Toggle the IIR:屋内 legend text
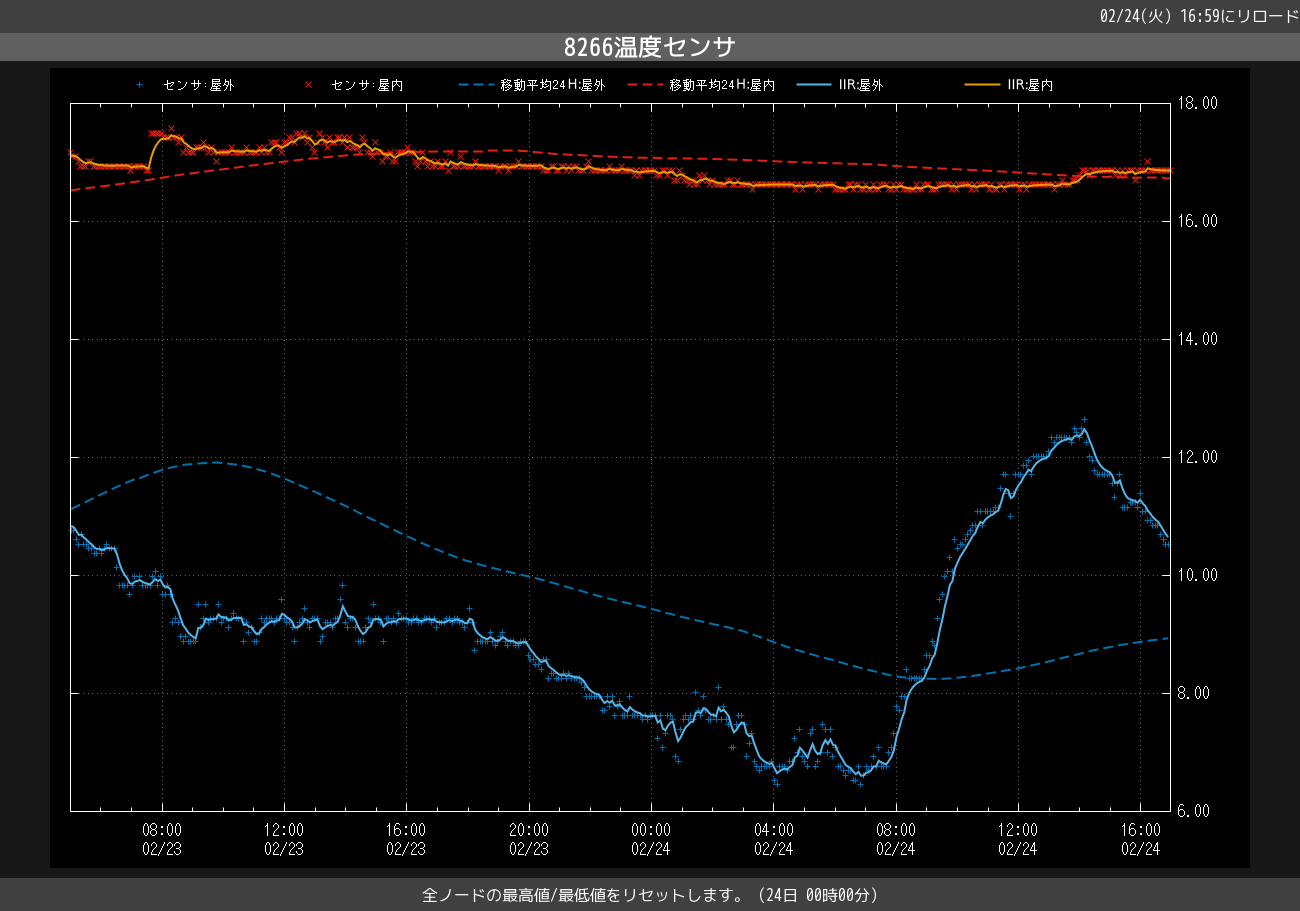This screenshot has height=911, width=1300. click(x=1030, y=86)
